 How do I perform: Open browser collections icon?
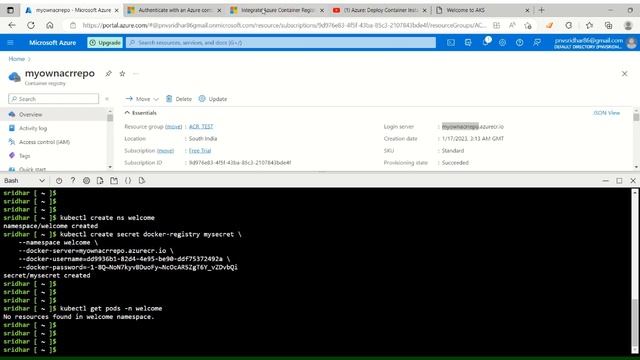tap(609, 25)
